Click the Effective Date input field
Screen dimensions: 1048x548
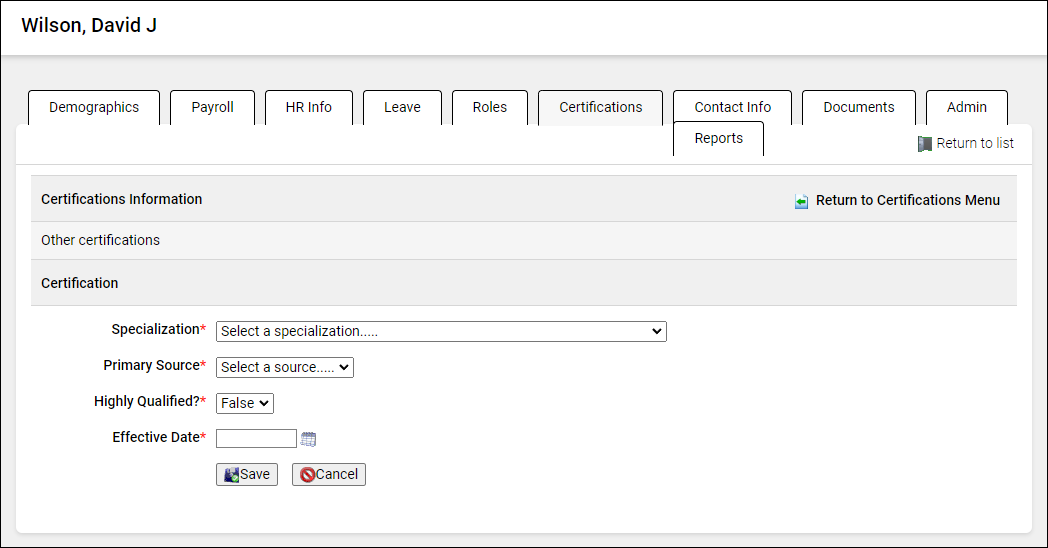tap(256, 438)
